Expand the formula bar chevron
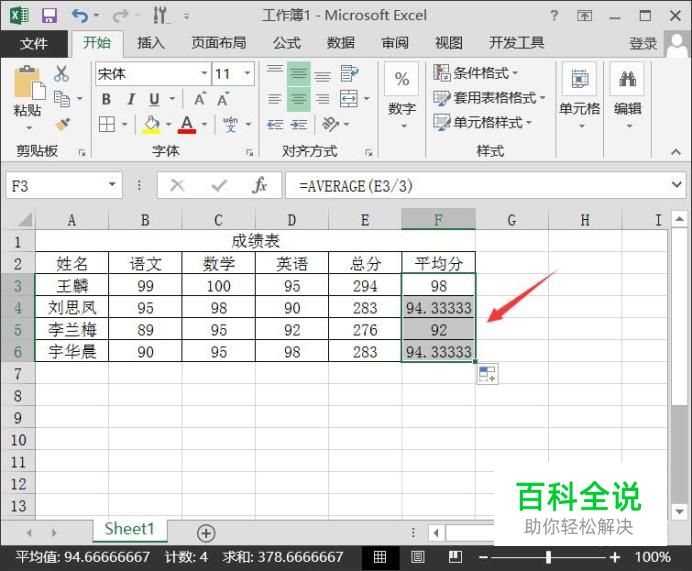 point(677,184)
